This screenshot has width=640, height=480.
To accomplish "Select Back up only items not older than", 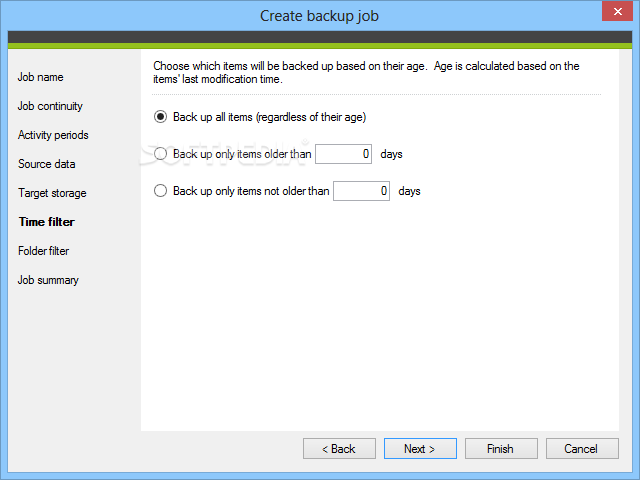I will 160,191.
